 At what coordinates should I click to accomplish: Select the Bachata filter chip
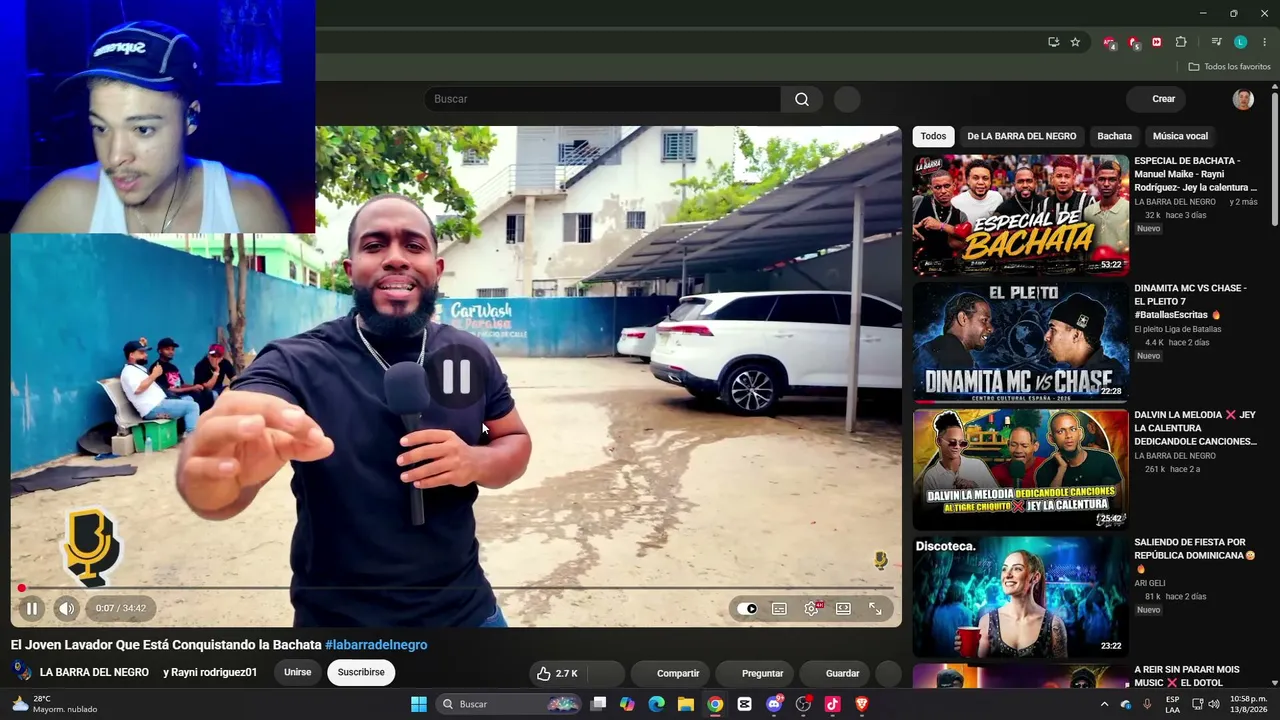pos(1114,136)
